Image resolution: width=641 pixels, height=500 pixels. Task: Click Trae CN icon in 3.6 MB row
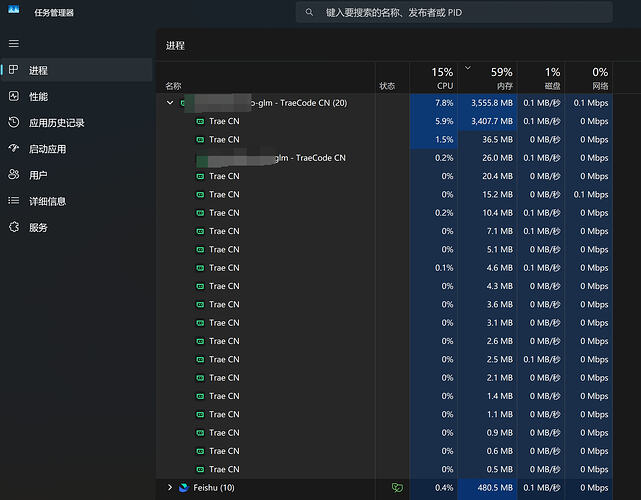point(200,305)
